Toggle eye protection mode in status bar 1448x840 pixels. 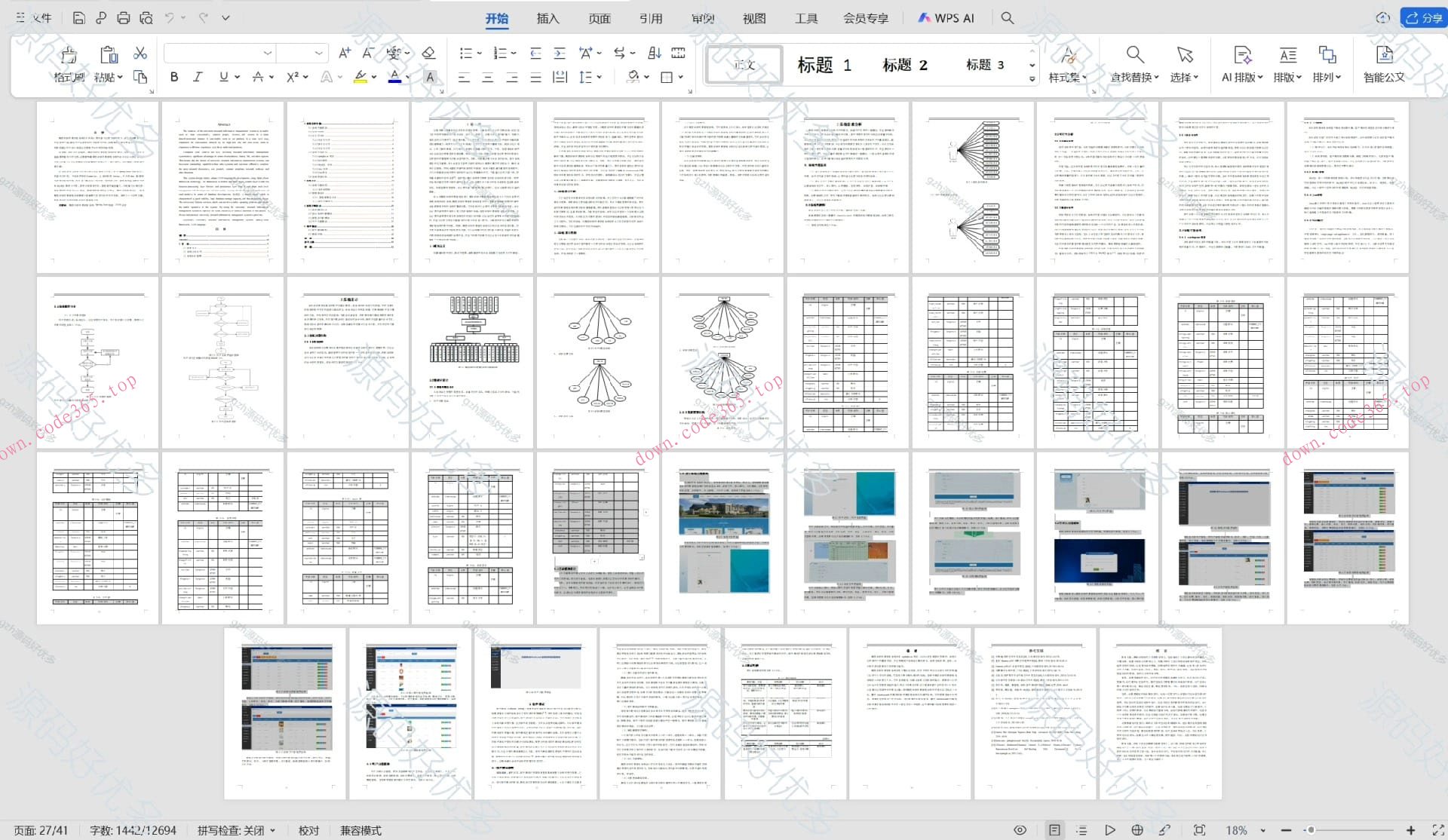(1020, 830)
